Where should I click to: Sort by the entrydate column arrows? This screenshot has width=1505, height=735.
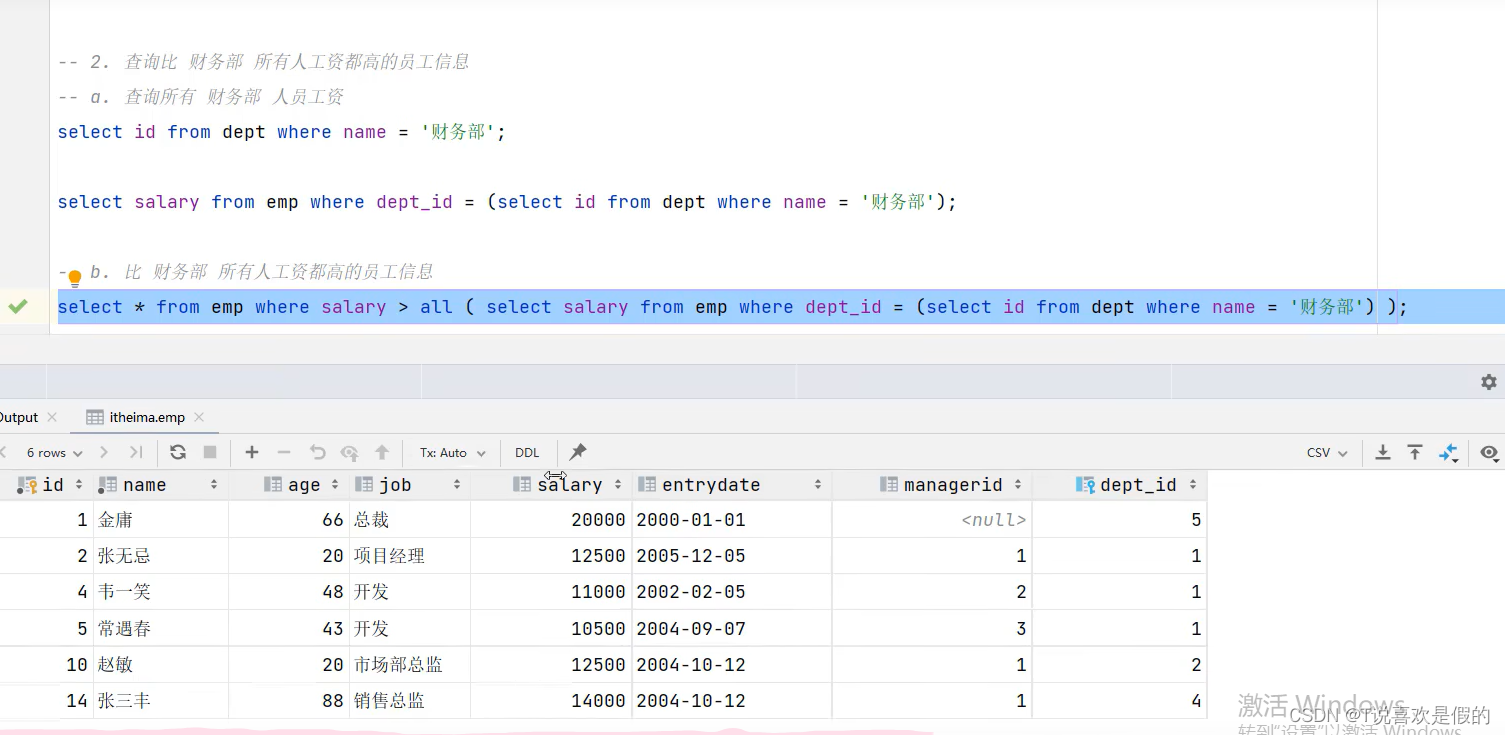818,484
